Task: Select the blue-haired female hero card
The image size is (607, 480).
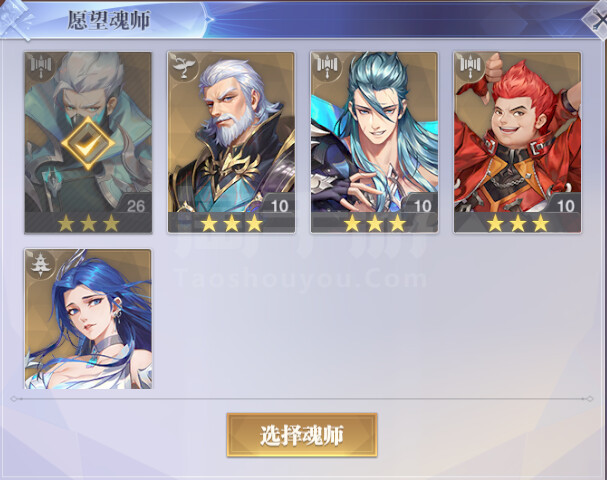Action: click(88, 319)
